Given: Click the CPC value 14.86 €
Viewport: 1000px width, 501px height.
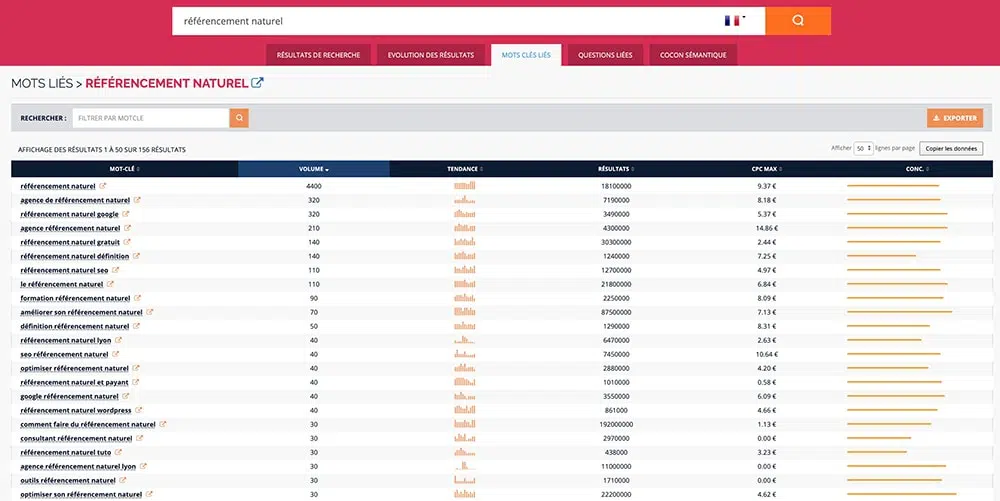Looking at the screenshot, I should [x=767, y=228].
